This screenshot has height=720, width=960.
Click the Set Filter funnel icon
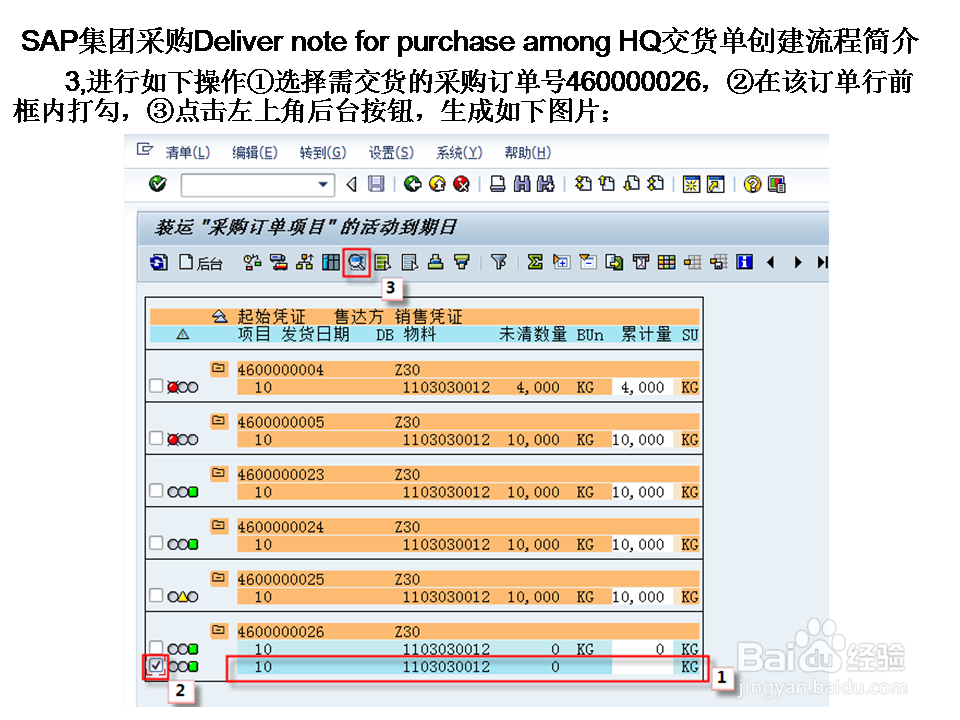499,263
